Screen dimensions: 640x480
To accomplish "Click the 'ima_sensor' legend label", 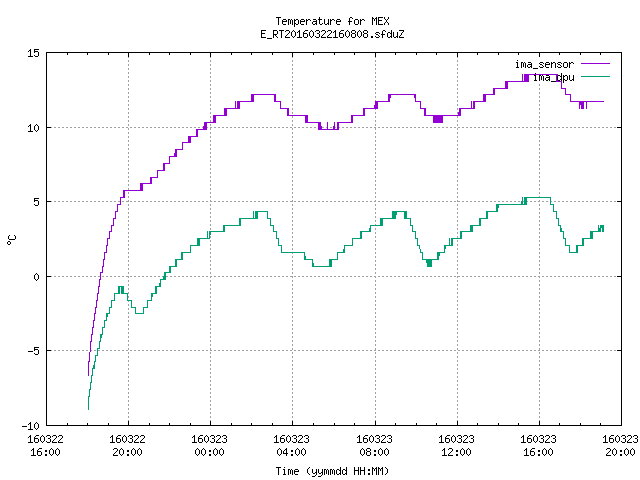I will coord(544,64).
